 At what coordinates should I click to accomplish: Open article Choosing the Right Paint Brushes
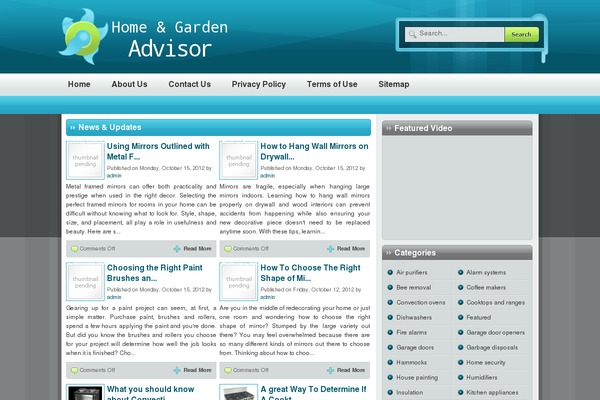pos(155,273)
